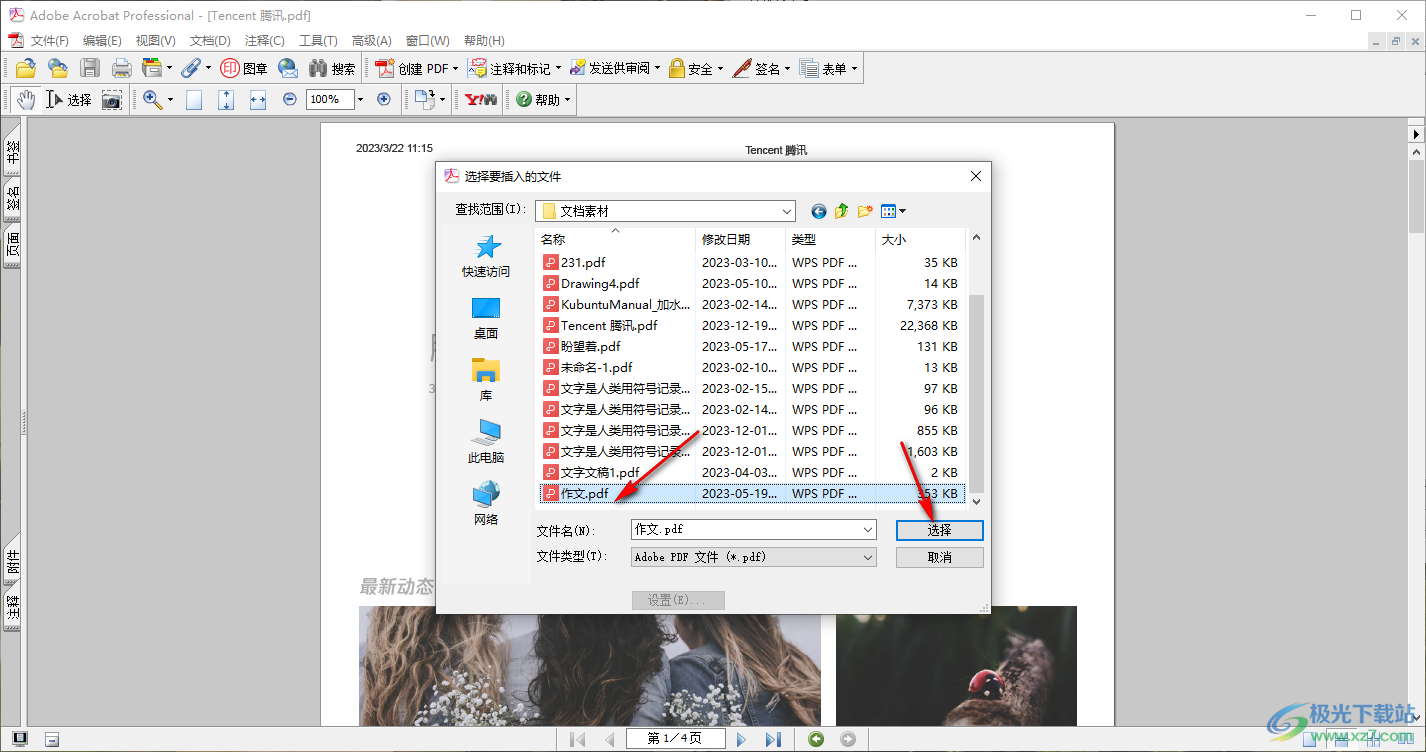The image size is (1426, 752).
Task: Jump to last page arrow
Action: click(x=773, y=739)
